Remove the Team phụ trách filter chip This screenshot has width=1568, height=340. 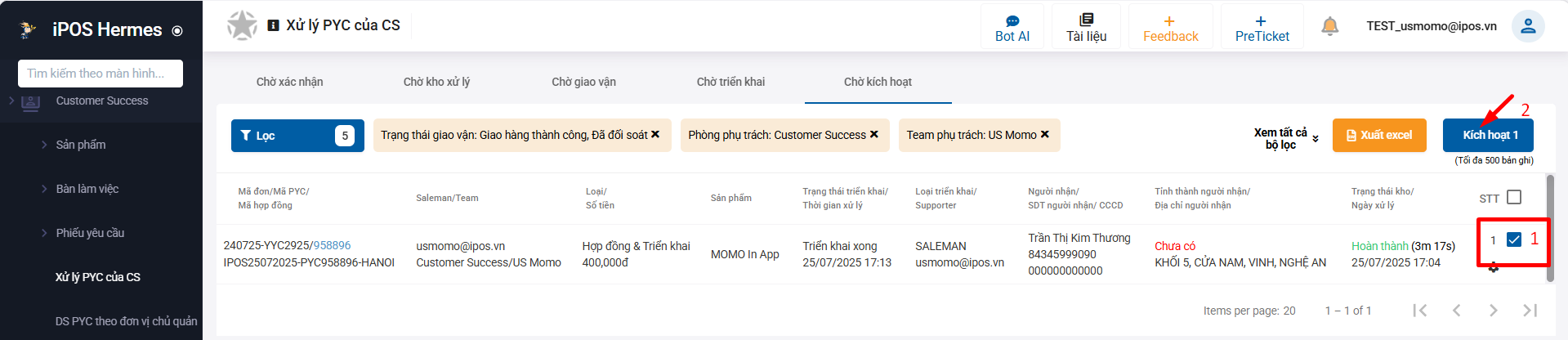click(1044, 135)
